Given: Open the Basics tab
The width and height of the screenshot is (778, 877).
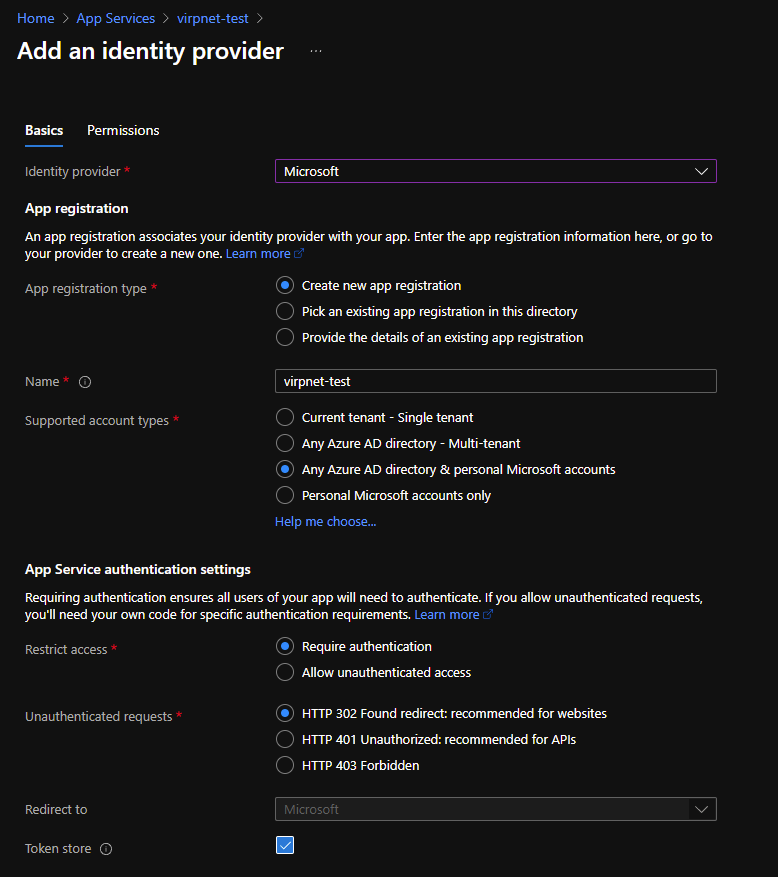Looking at the screenshot, I should 44,130.
